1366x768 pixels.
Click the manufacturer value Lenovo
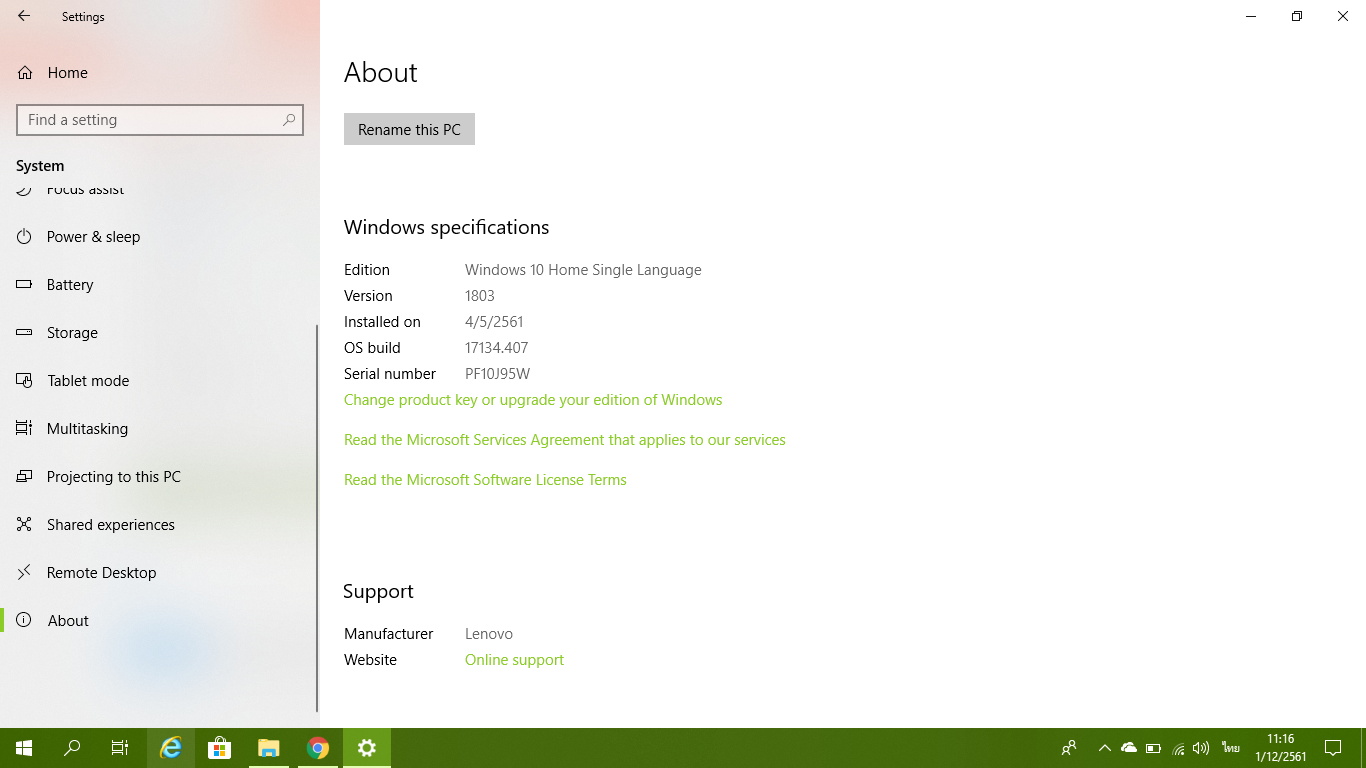coord(489,634)
